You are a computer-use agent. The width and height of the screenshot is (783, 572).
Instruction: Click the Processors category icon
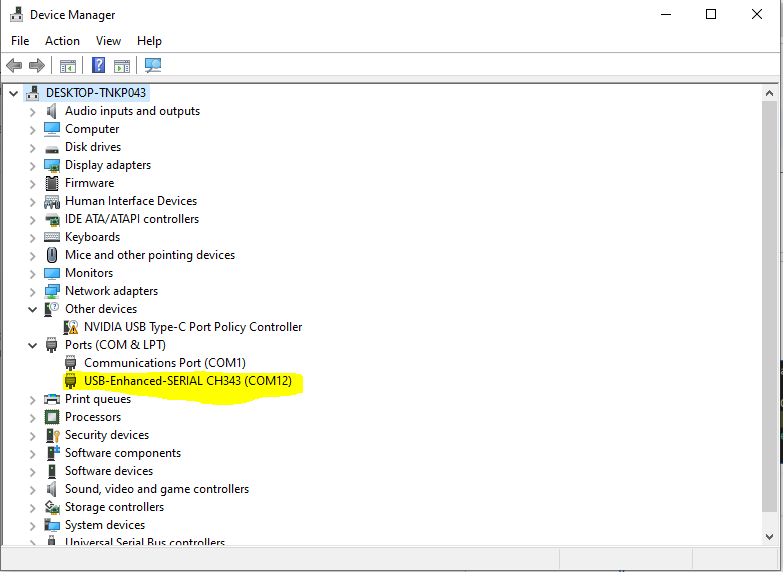(x=52, y=417)
